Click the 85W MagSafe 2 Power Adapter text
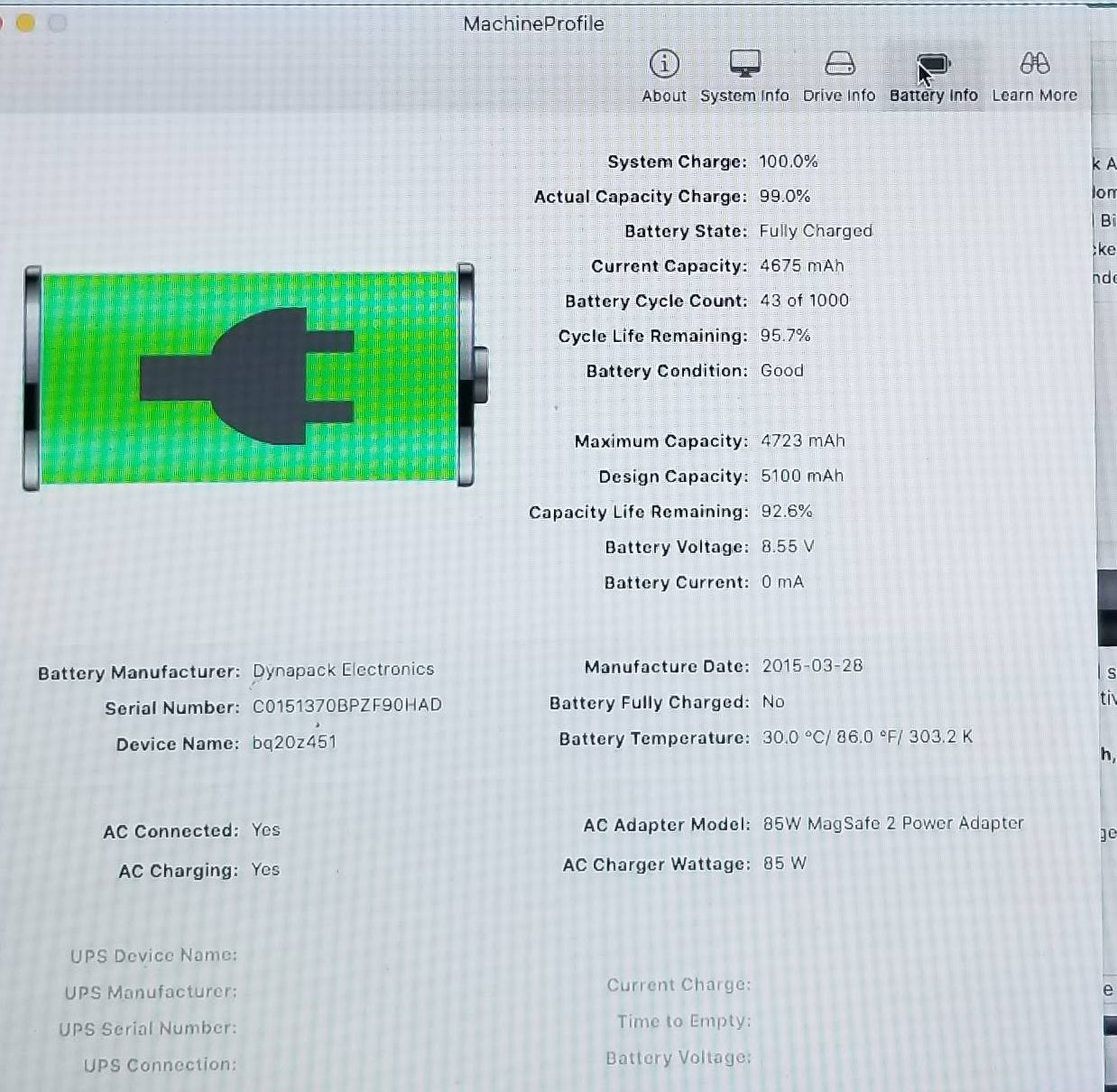This screenshot has width=1117, height=1092. click(x=892, y=824)
